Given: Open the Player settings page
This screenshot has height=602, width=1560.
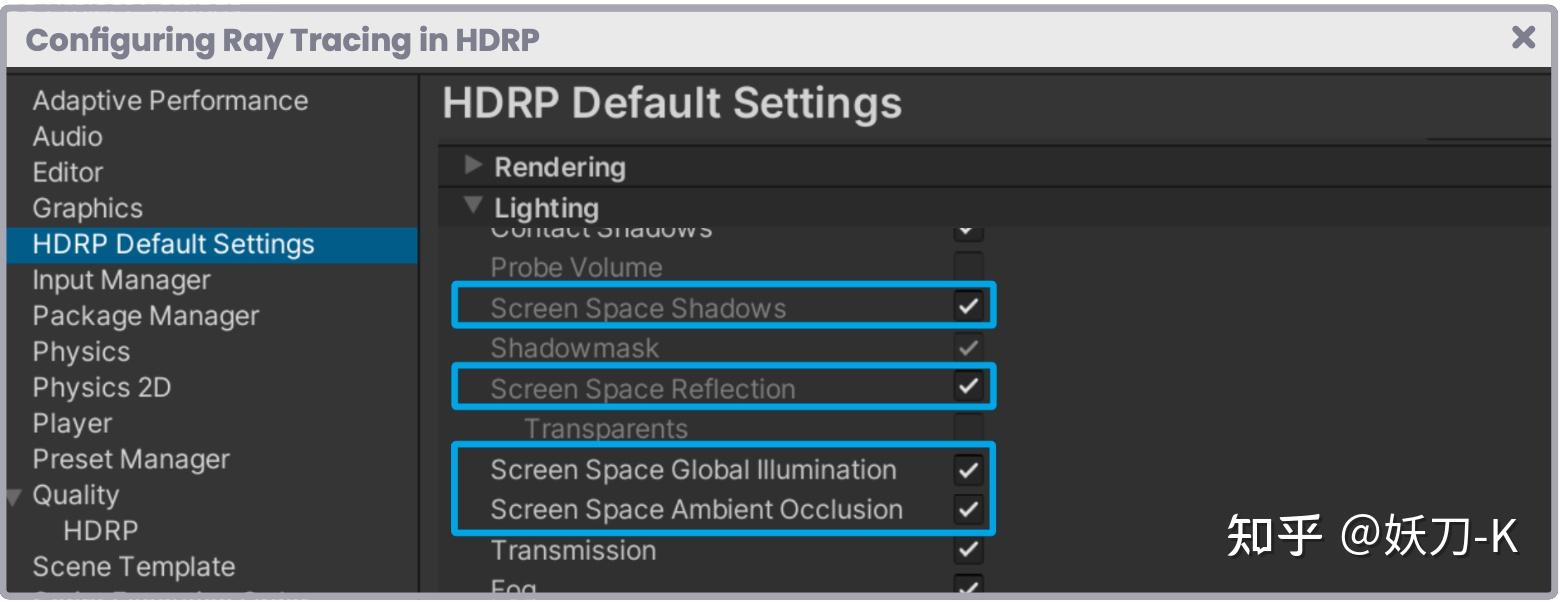Looking at the screenshot, I should [x=71, y=423].
